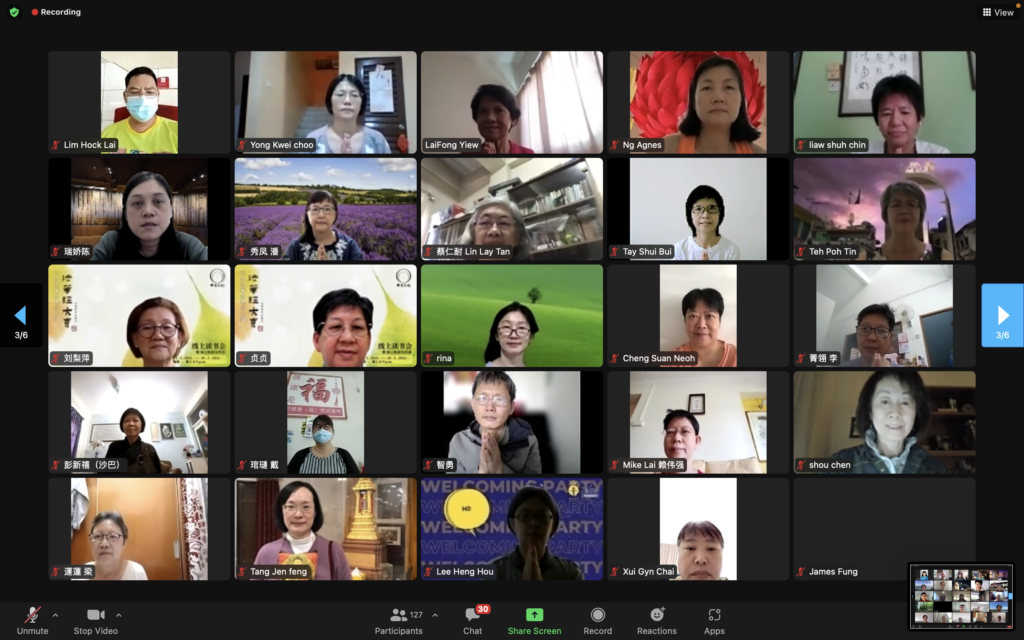Expand arrow next to Participants
This screenshot has height=640, width=1024.
point(434,615)
